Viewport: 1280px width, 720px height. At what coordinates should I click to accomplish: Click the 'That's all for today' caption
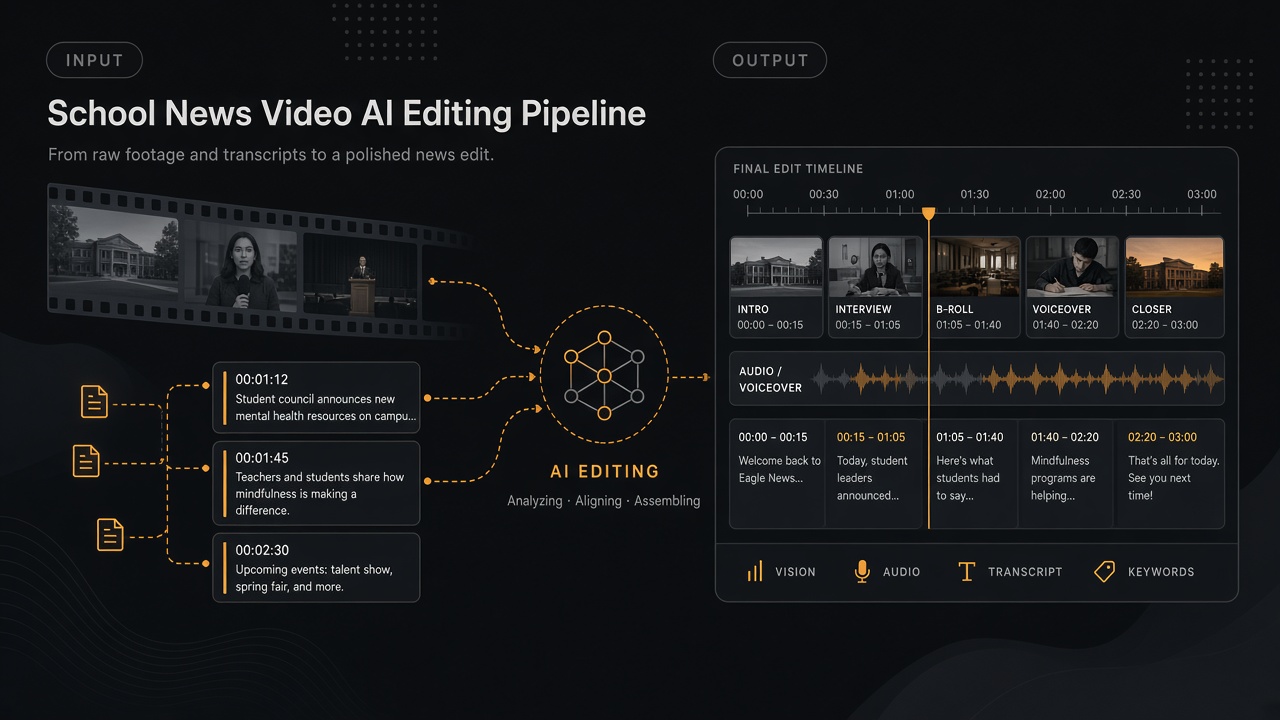tap(1174, 478)
